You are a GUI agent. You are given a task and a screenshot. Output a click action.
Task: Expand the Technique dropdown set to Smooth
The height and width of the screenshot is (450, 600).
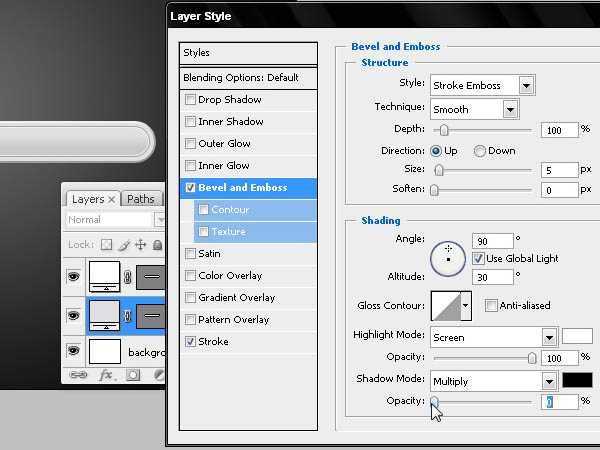pyautogui.click(x=474, y=109)
